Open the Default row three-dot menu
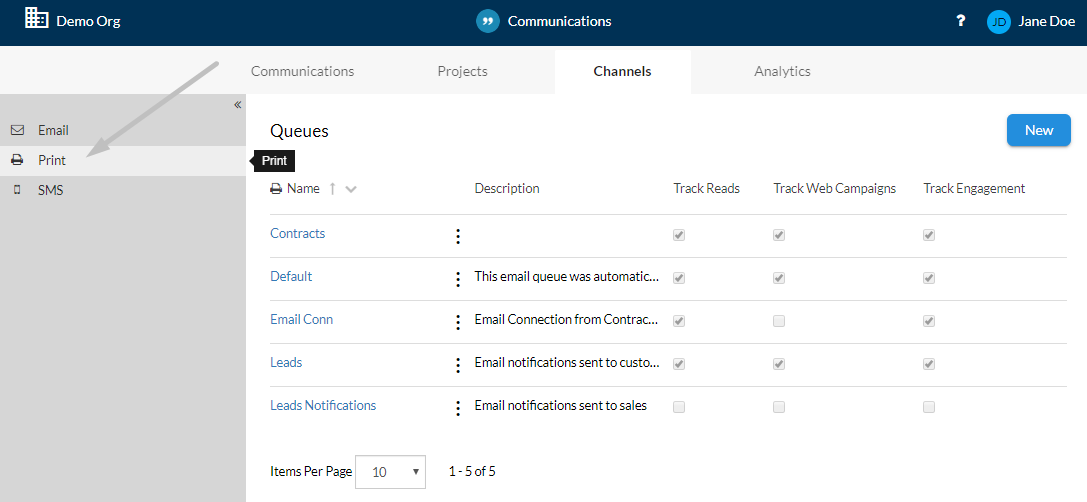This screenshot has height=502, width=1087. [x=458, y=279]
